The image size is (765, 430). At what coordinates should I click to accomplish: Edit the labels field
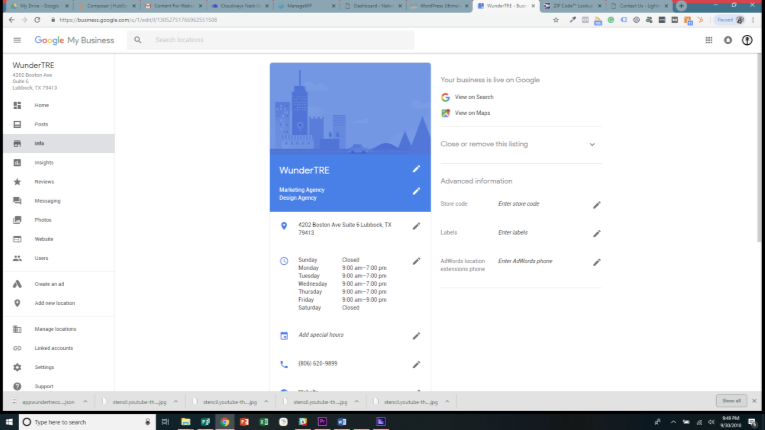point(597,234)
